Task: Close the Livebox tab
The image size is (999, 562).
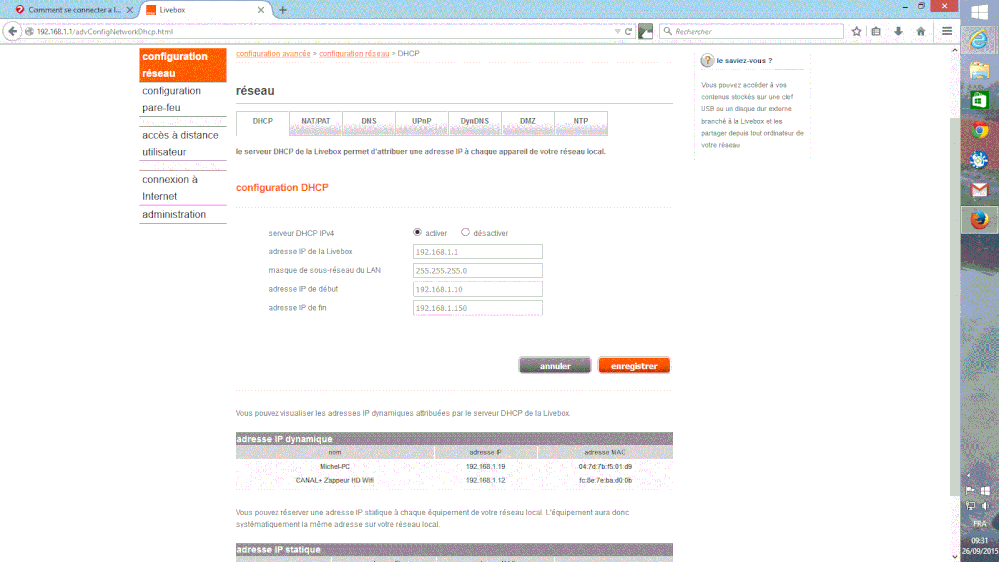Action: coord(261,10)
